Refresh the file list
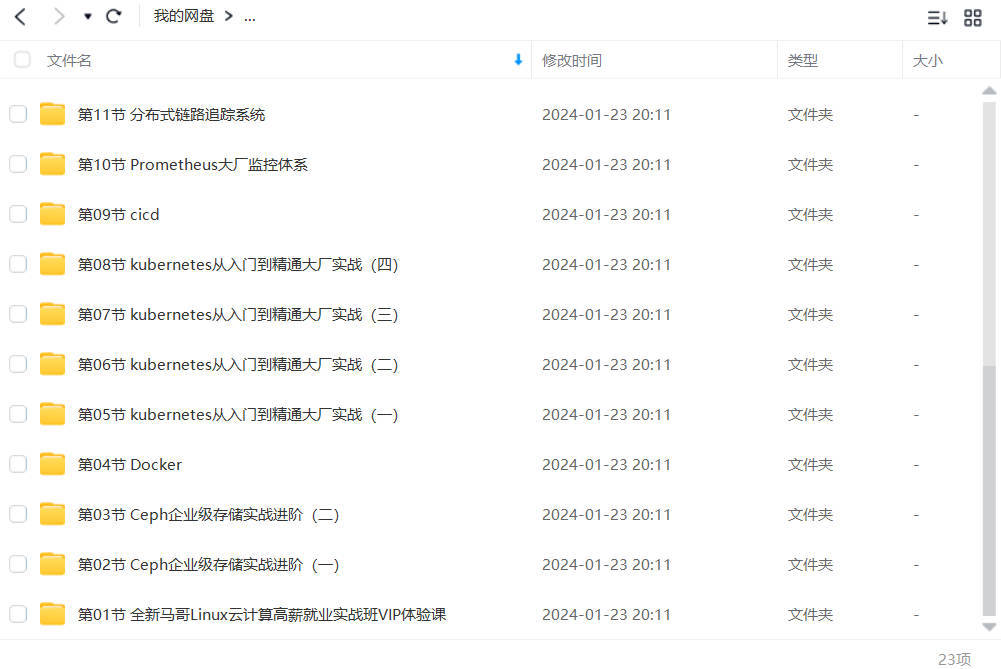Screen dimensions: 1001x669 point(114,17)
